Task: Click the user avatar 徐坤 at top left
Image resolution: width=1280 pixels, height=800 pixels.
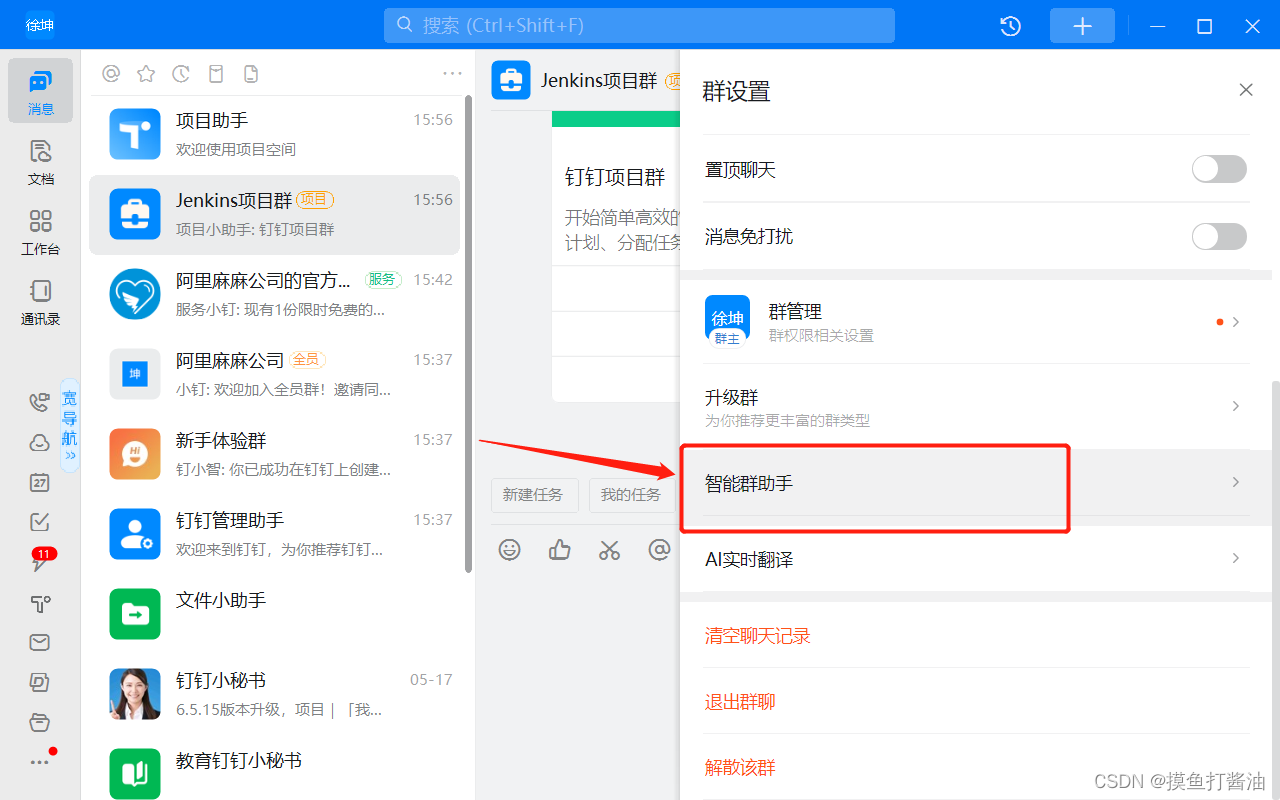Action: [x=40, y=25]
